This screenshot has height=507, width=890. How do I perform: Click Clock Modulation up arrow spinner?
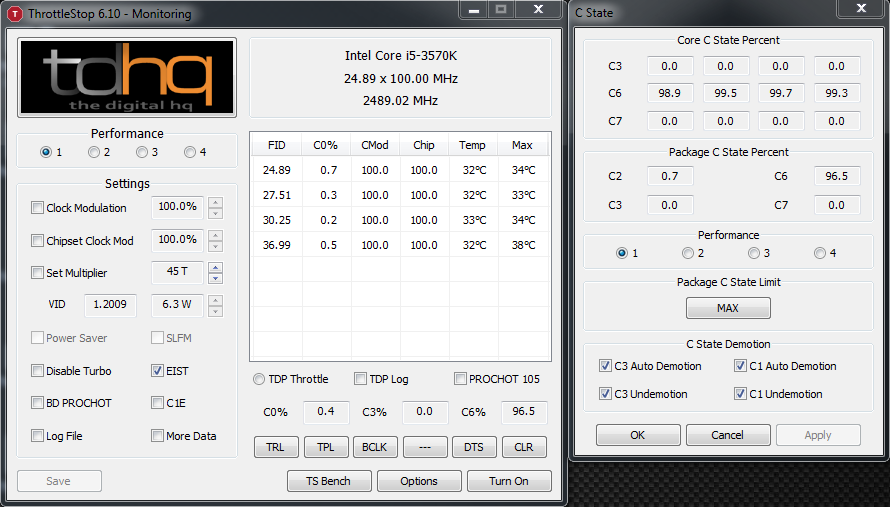coord(215,202)
